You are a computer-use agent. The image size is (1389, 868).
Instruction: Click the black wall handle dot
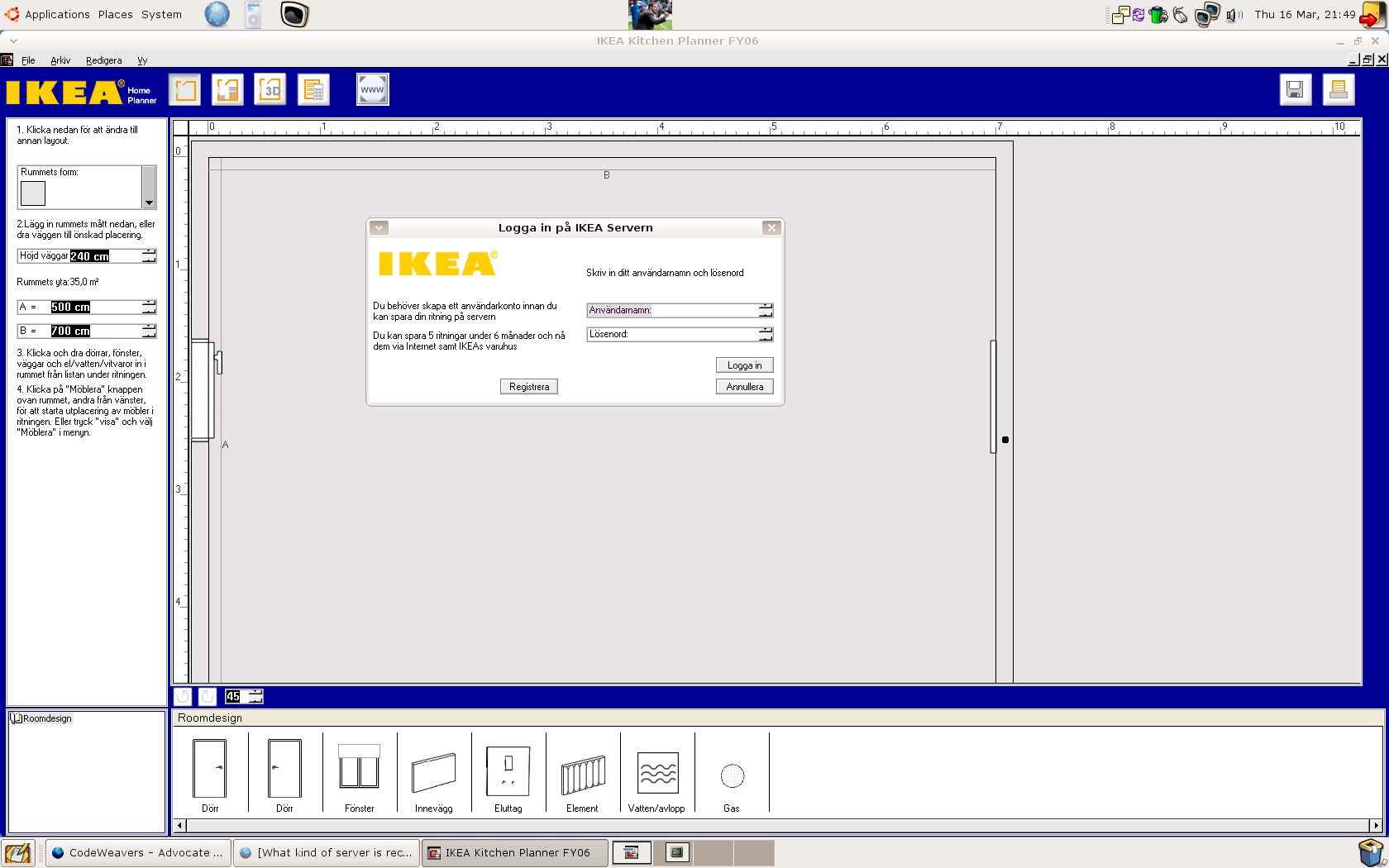pos(1005,440)
